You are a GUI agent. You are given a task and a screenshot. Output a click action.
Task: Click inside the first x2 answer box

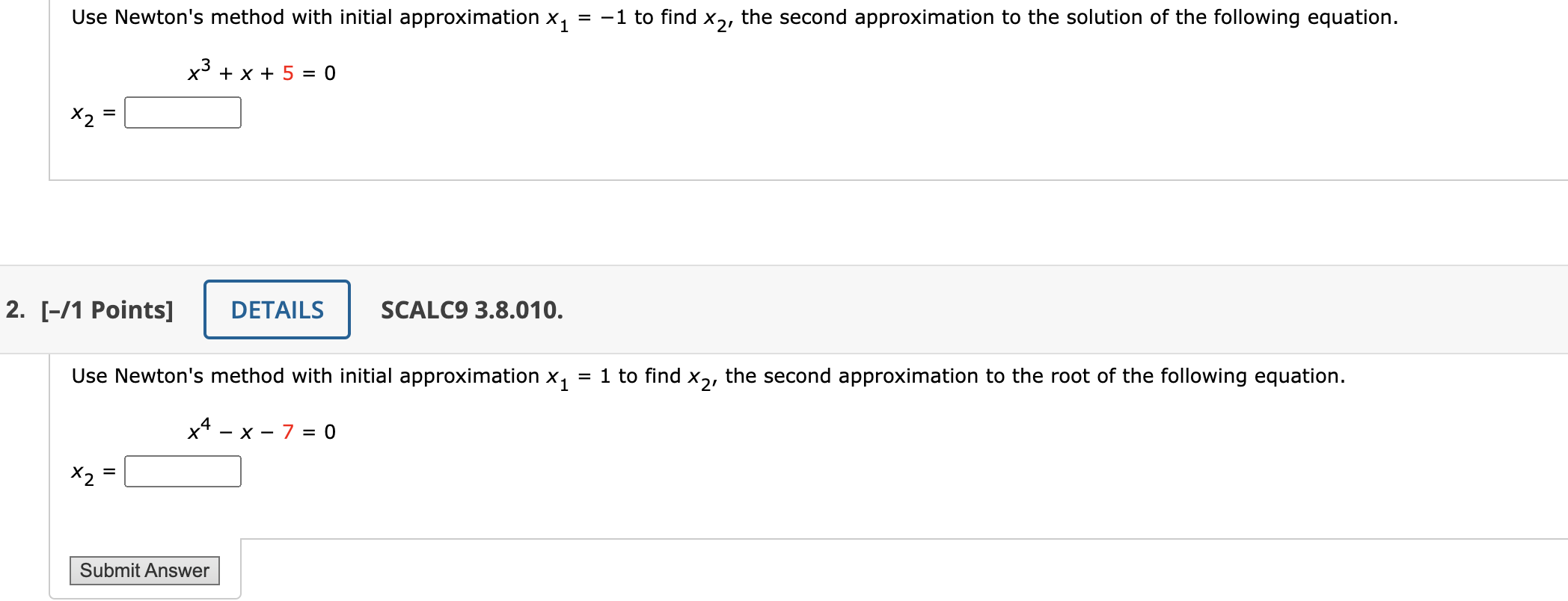tap(182, 112)
